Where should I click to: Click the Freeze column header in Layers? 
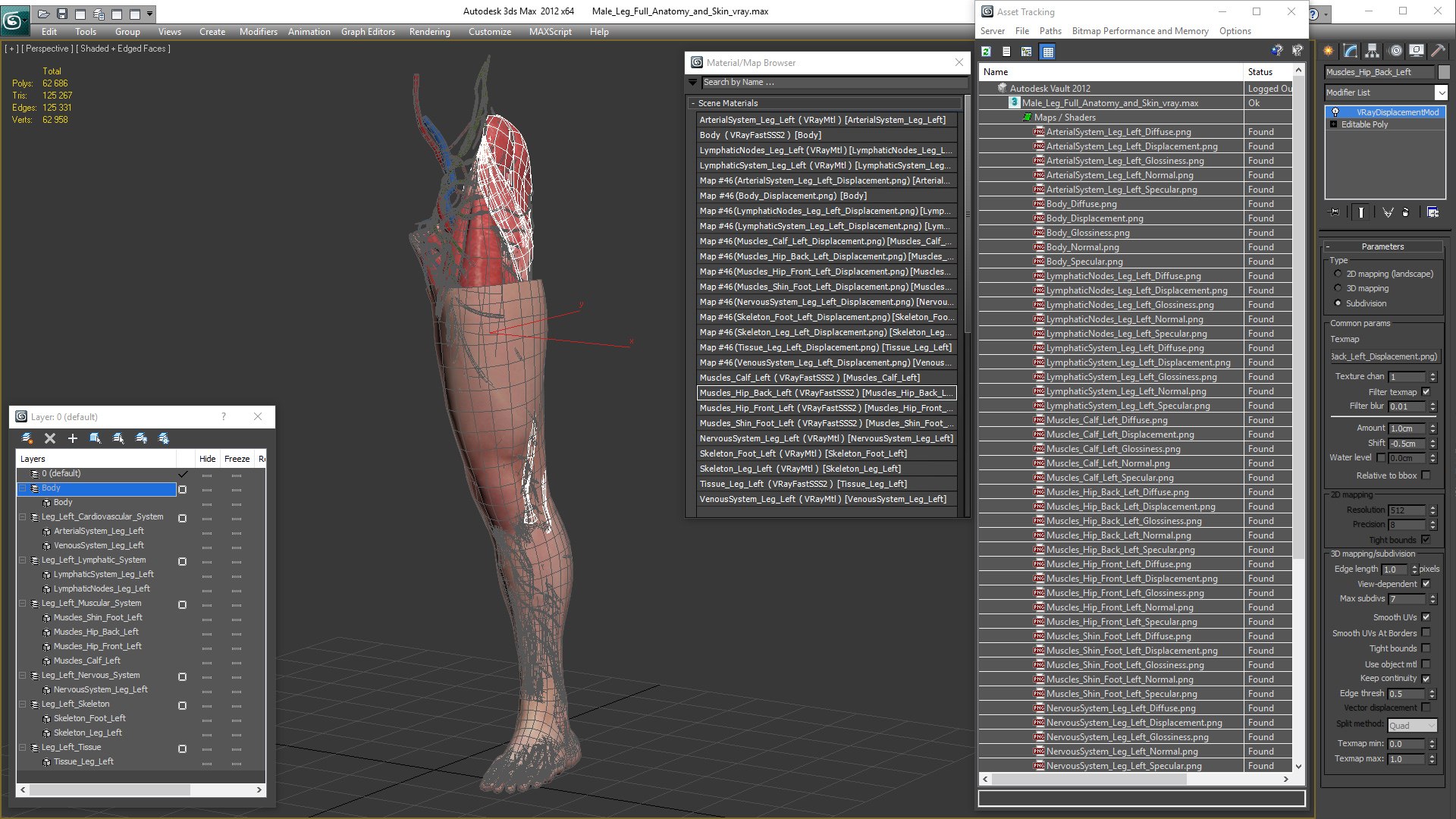pyautogui.click(x=237, y=459)
